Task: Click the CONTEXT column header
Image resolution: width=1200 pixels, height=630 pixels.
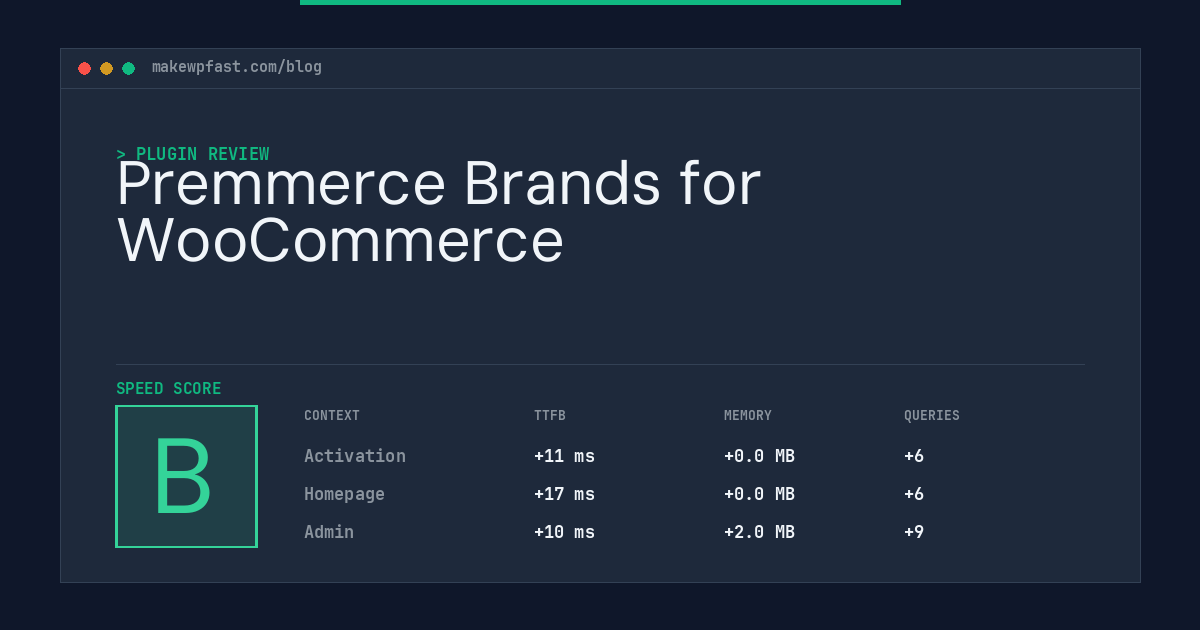Action: click(x=332, y=416)
